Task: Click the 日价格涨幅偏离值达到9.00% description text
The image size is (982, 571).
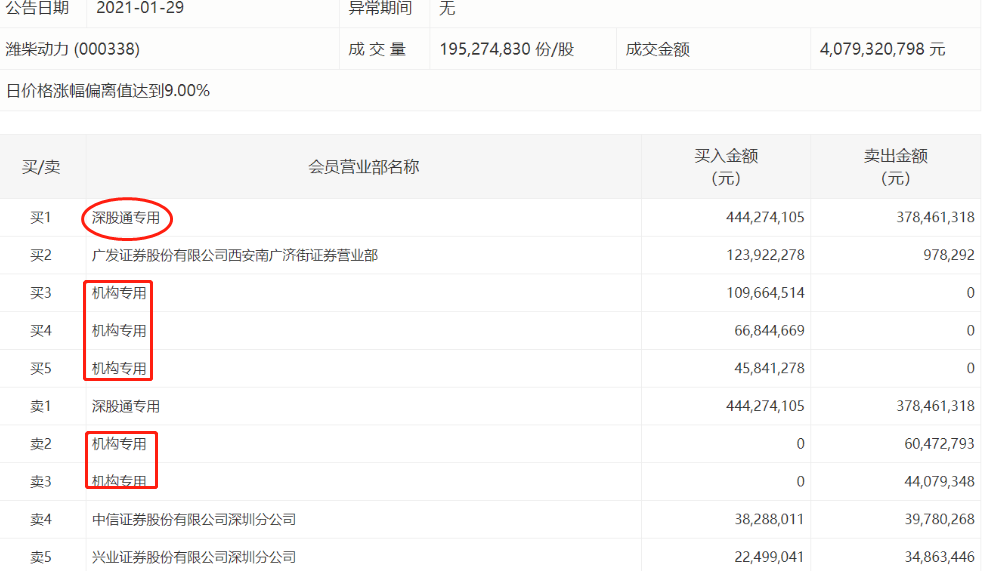Action: pyautogui.click(x=108, y=90)
